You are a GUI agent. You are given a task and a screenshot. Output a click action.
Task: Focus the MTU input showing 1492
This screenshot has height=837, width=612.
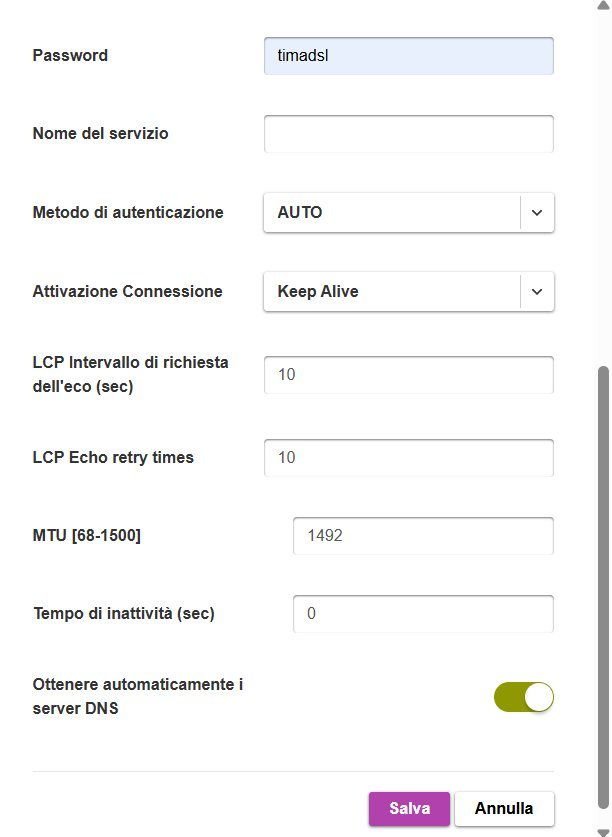point(422,536)
